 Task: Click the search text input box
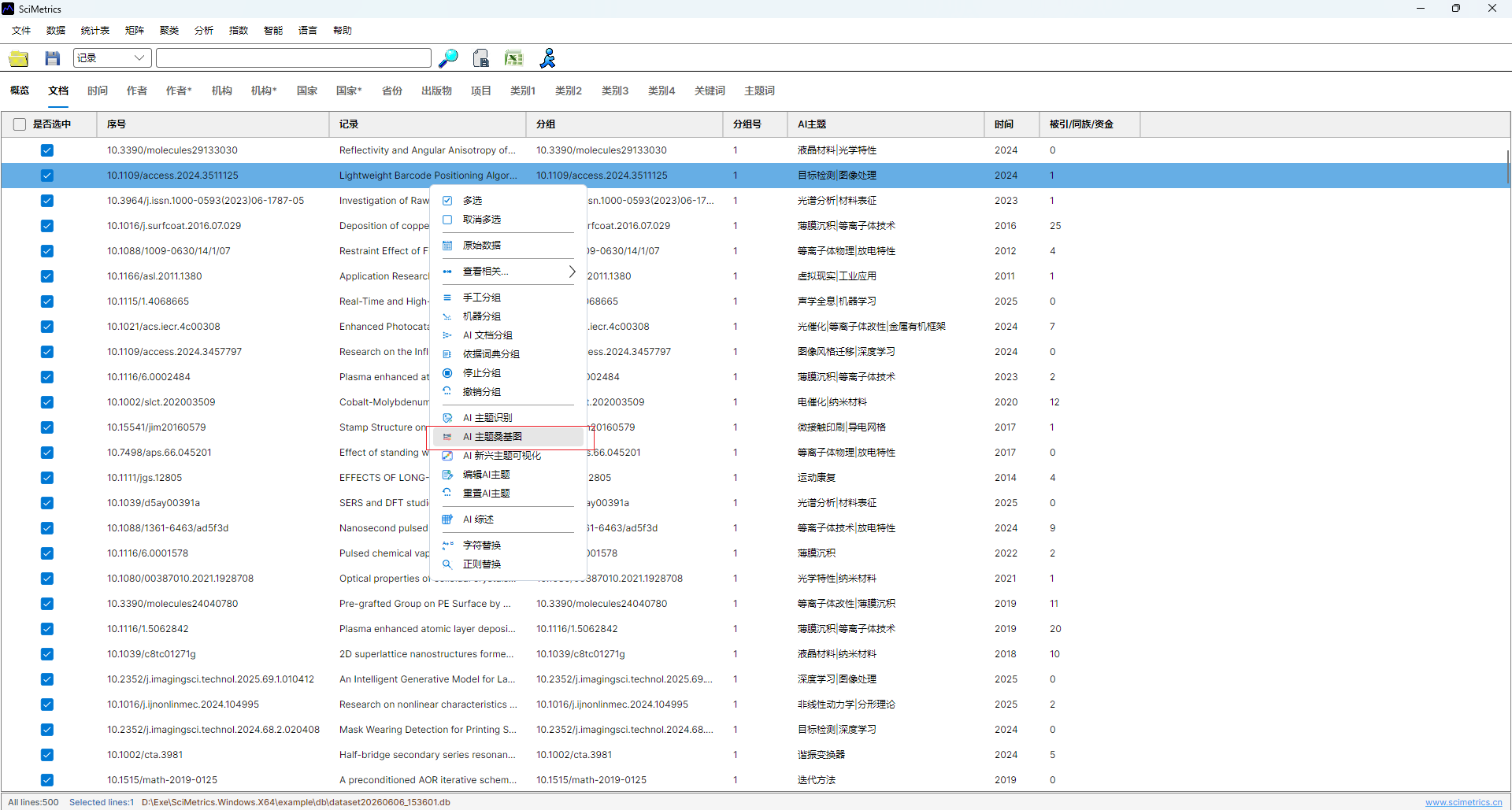294,58
